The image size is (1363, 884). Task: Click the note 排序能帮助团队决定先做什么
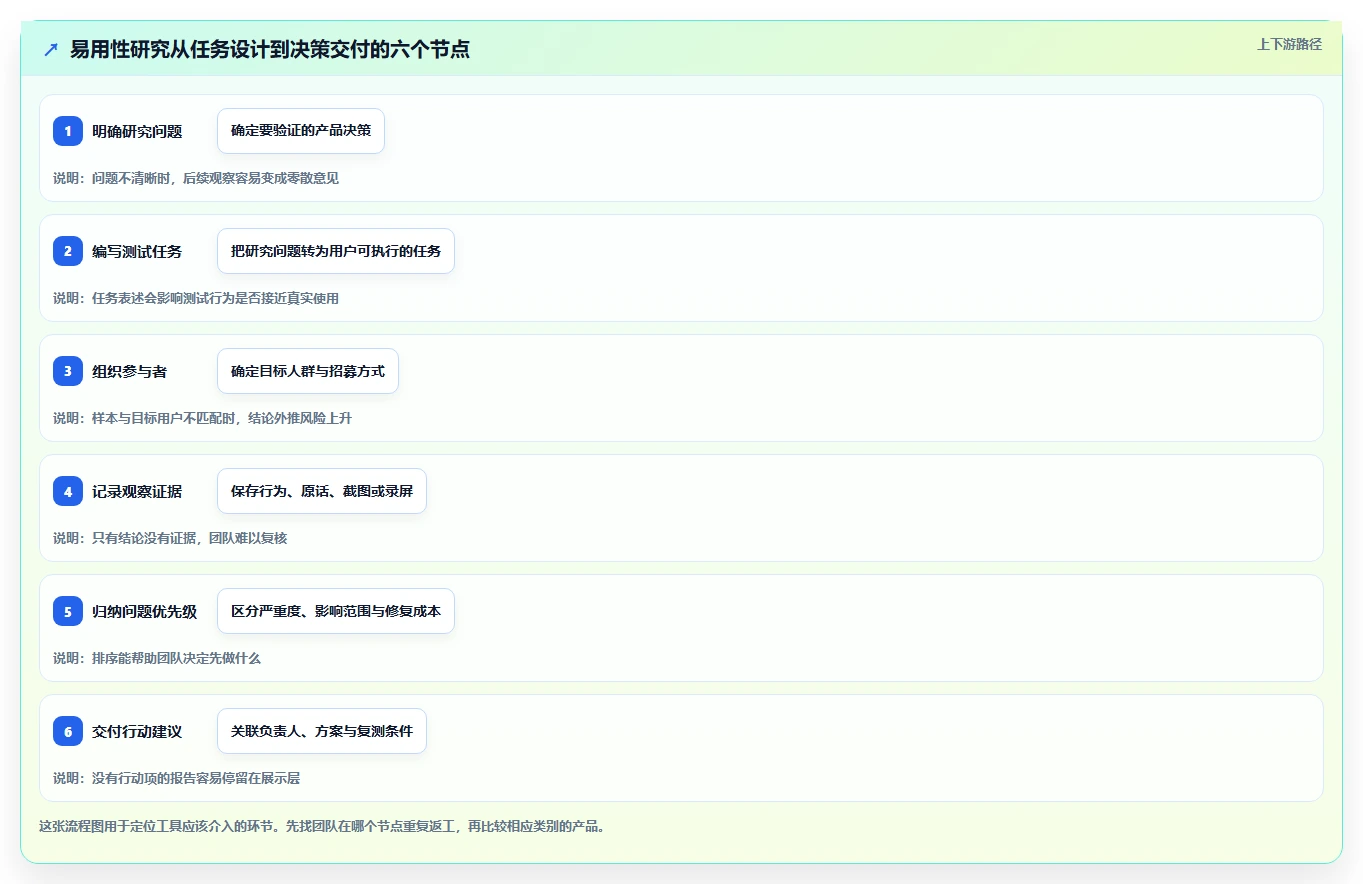pyautogui.click(x=176, y=658)
